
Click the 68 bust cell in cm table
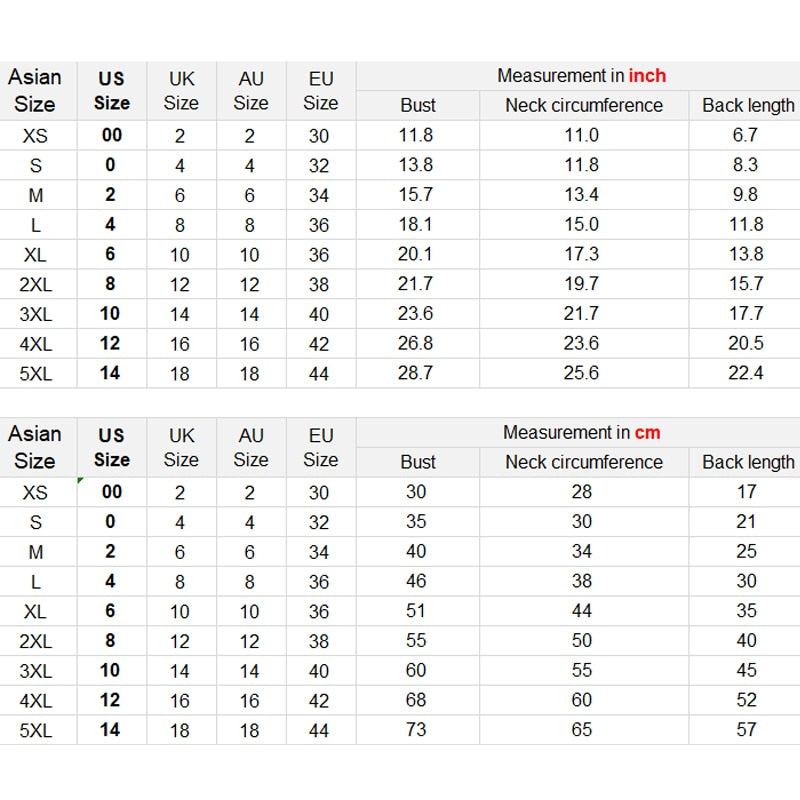pyautogui.click(x=416, y=700)
